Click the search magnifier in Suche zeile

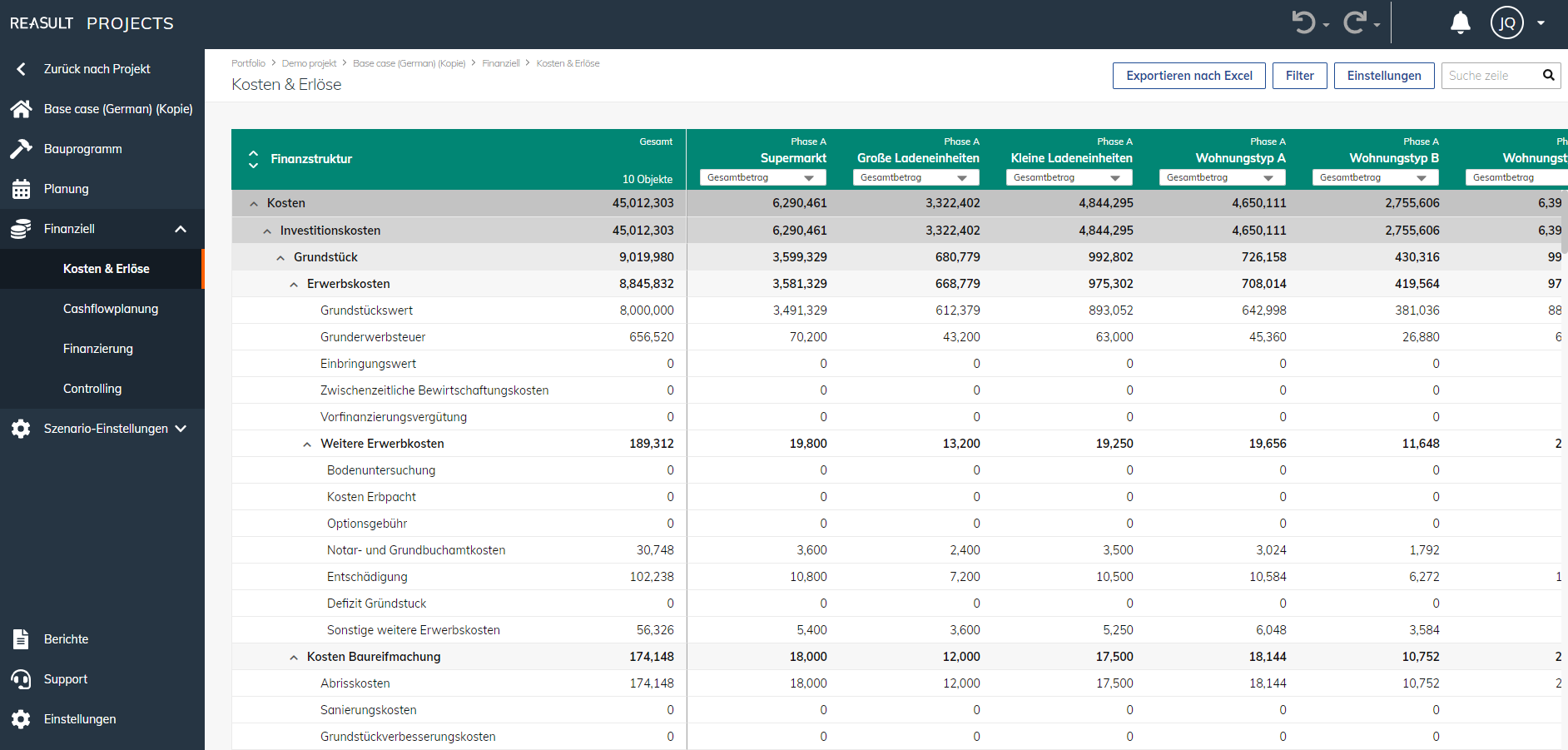click(x=1548, y=75)
